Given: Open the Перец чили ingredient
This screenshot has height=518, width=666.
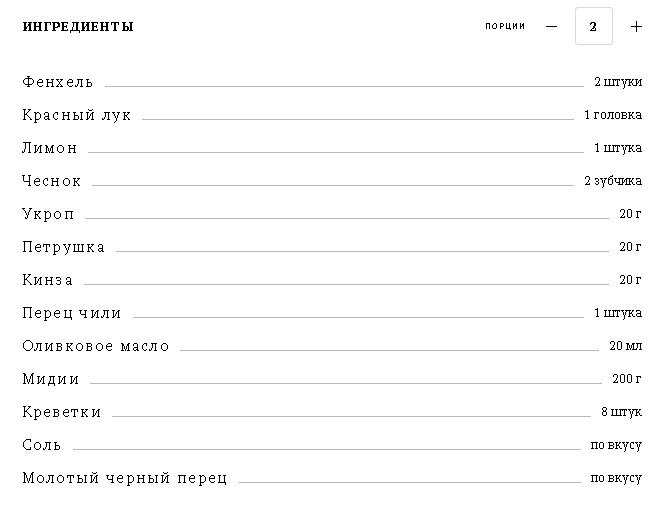Looking at the screenshot, I should 72,313.
